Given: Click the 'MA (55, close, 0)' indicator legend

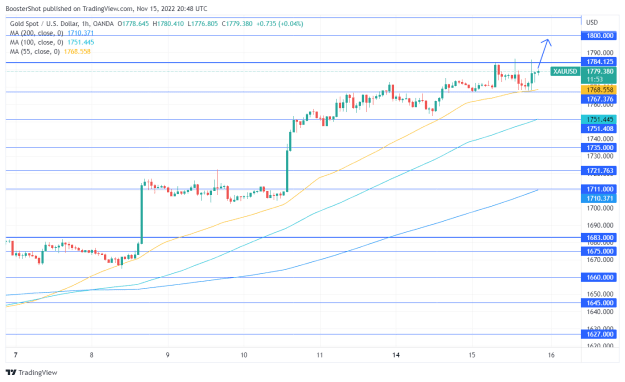Looking at the screenshot, I should point(35,51).
